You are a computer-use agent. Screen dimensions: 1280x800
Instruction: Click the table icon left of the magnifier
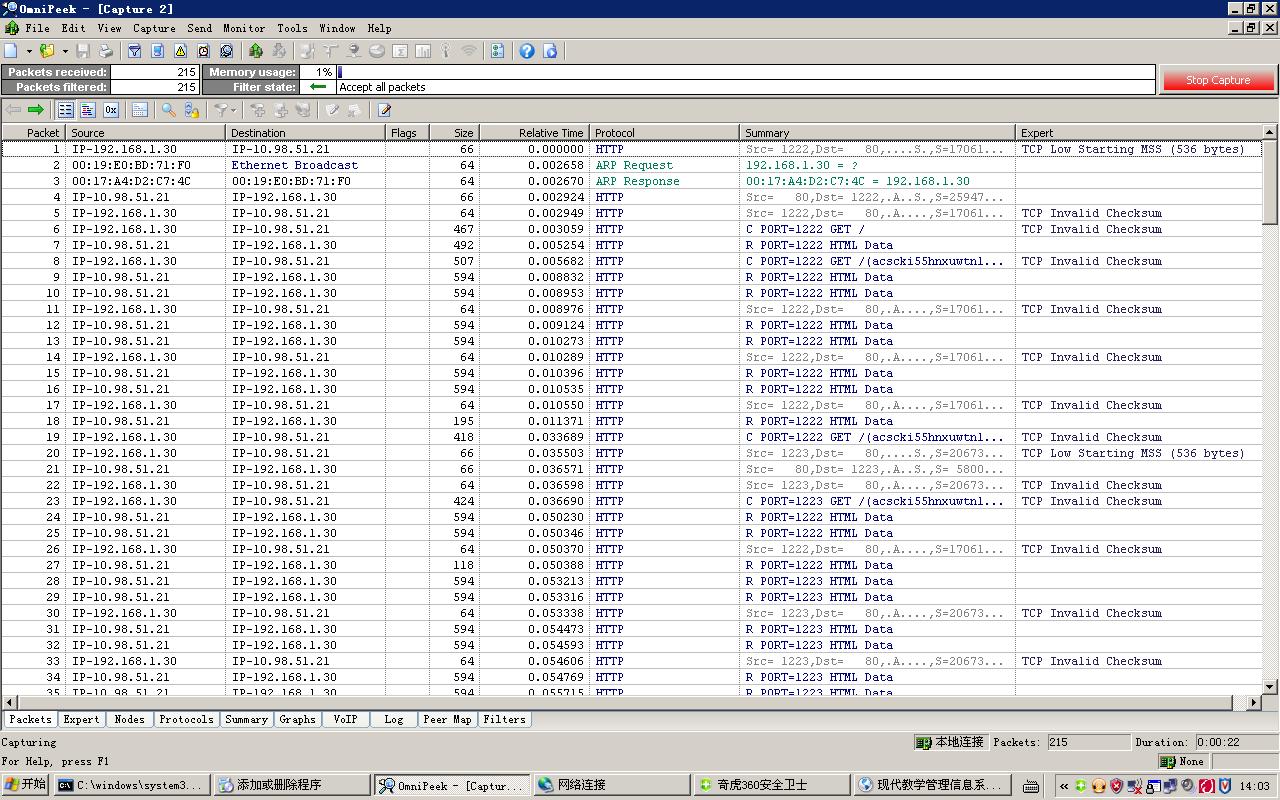[x=140, y=110]
